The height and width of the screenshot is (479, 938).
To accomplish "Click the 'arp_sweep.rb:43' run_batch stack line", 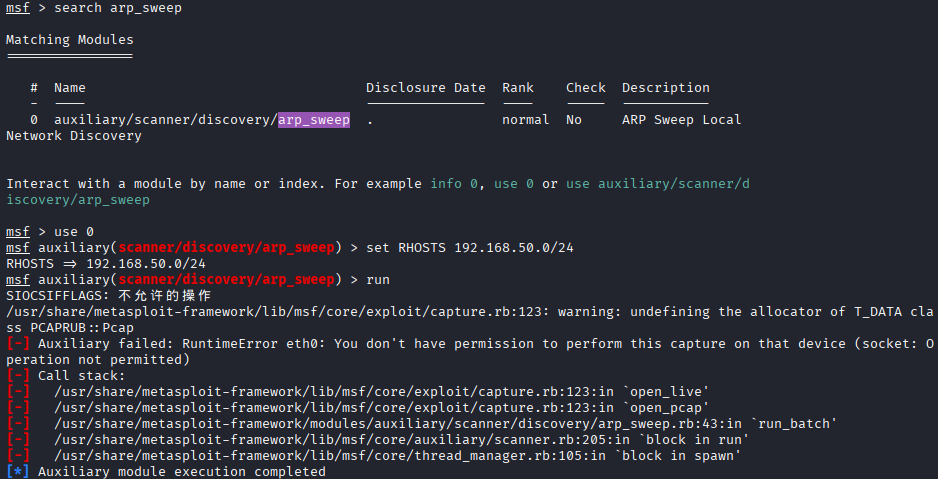I will [422, 424].
